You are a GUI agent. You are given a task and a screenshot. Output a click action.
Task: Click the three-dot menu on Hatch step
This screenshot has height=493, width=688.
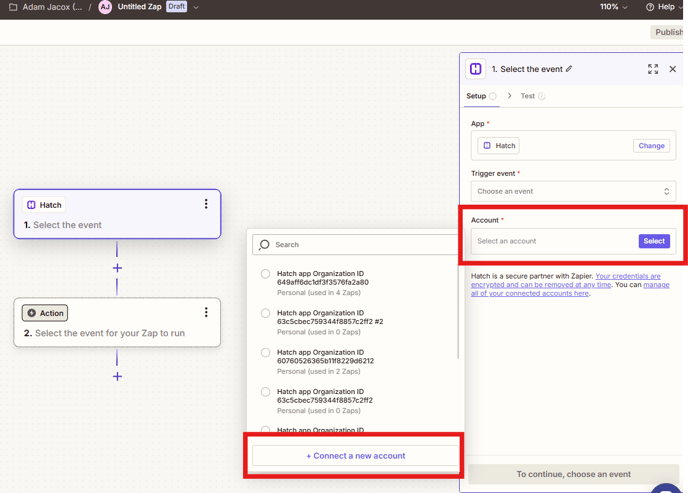(206, 204)
